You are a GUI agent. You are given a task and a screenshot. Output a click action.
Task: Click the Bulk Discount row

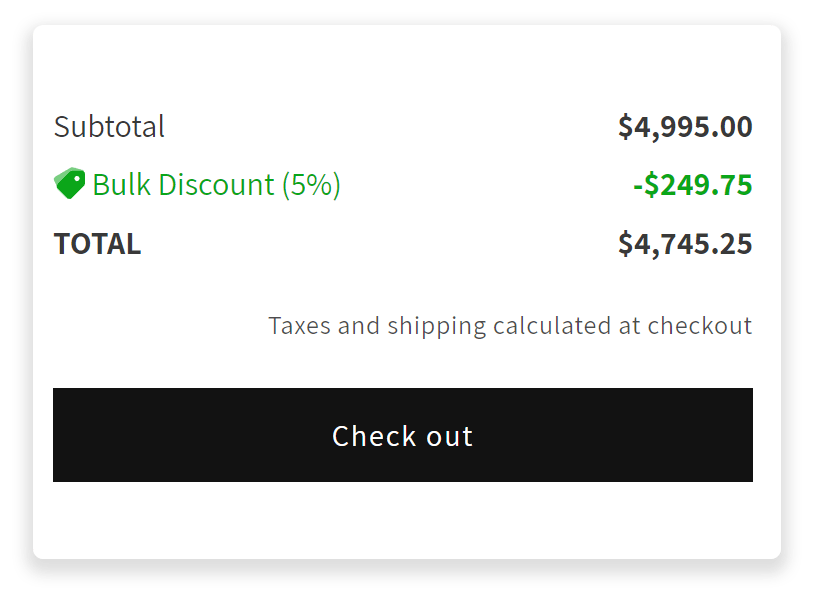400,185
